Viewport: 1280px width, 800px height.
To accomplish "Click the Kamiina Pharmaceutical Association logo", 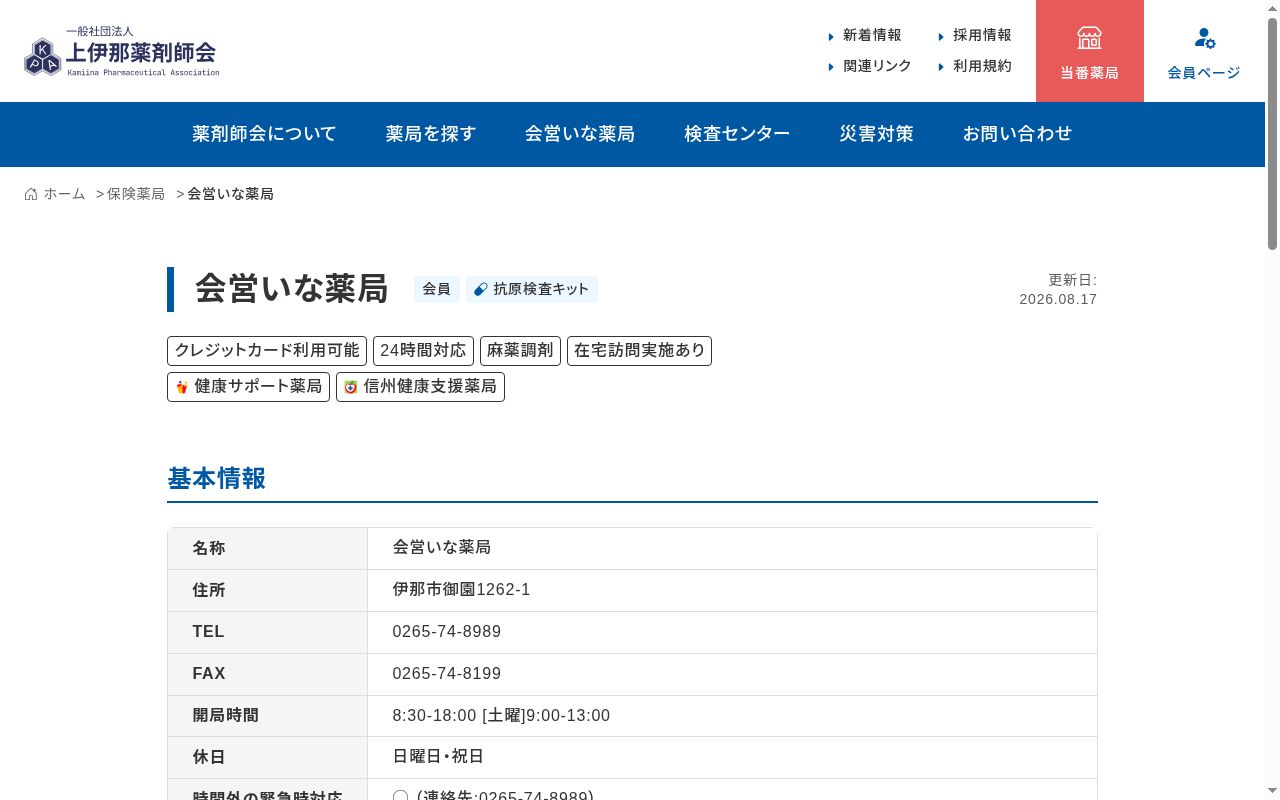I will tap(122, 52).
